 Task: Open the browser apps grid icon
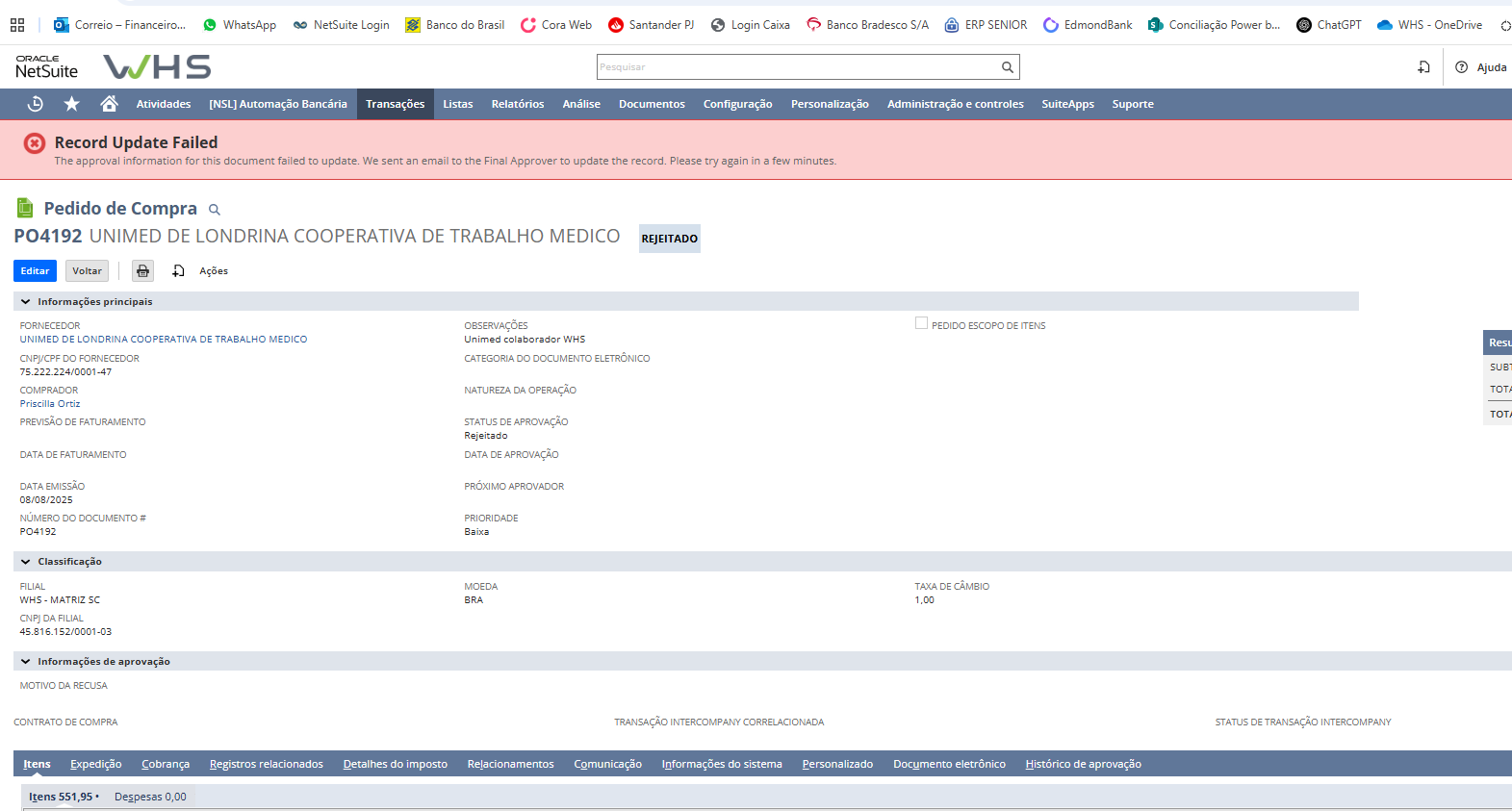pos(17,25)
